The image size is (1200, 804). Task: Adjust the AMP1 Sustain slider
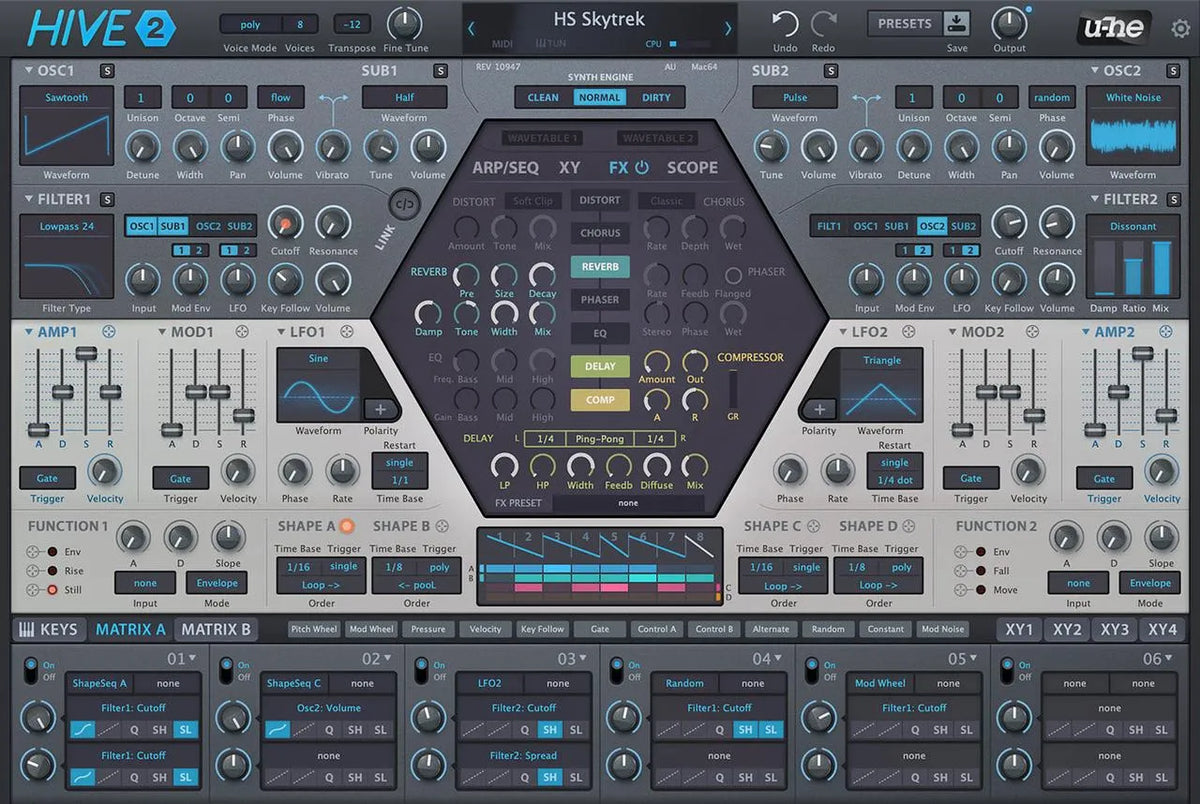click(x=87, y=354)
